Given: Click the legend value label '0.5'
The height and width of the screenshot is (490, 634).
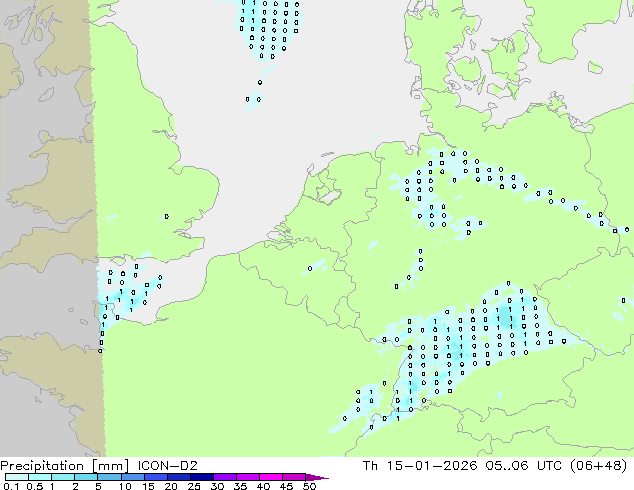Looking at the screenshot, I should (34, 486).
